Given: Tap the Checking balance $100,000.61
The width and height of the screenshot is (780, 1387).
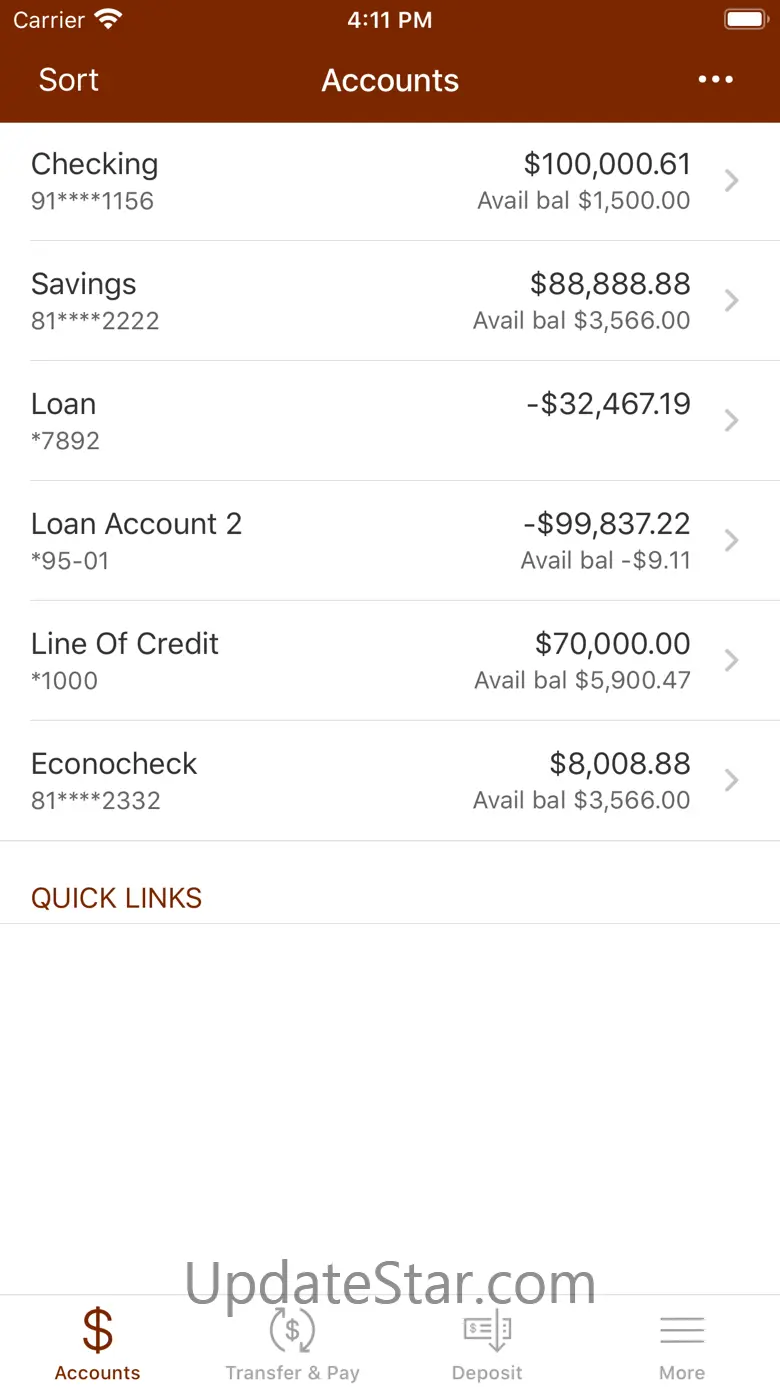Looking at the screenshot, I should pyautogui.click(x=607, y=164).
